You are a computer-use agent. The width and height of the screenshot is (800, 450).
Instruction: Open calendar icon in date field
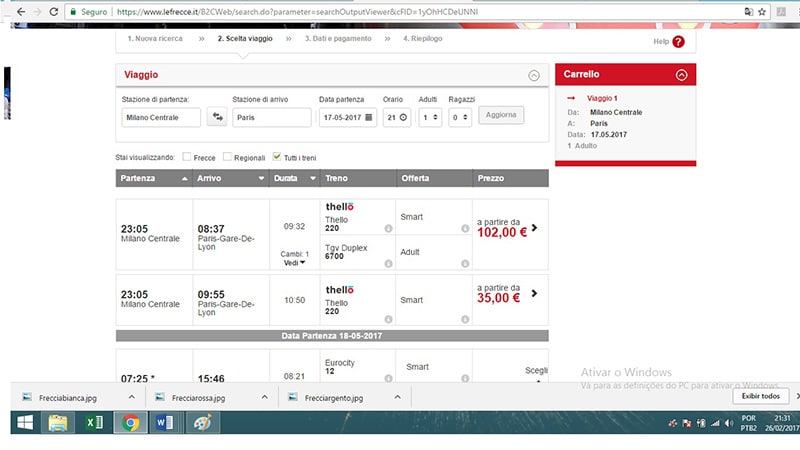pos(369,117)
